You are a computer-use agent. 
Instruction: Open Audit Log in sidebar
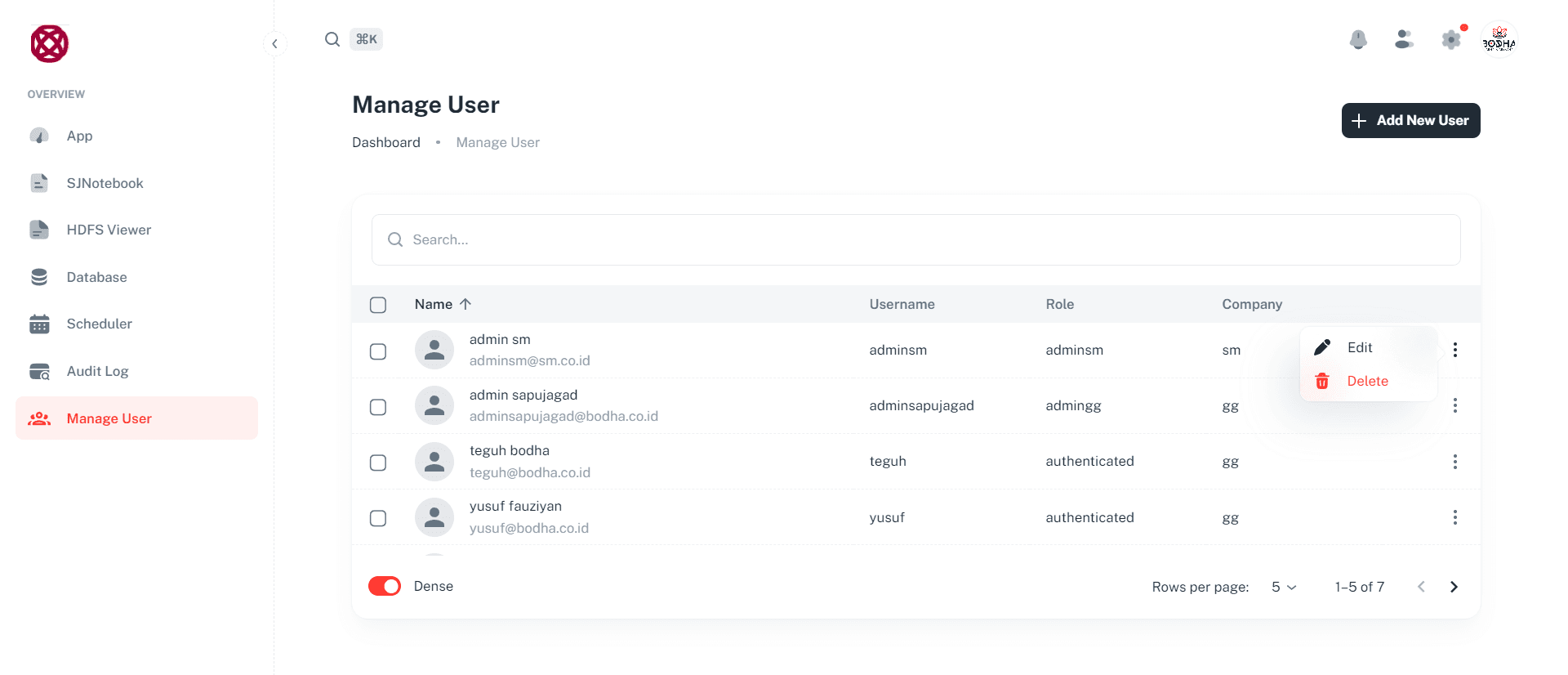136,371
